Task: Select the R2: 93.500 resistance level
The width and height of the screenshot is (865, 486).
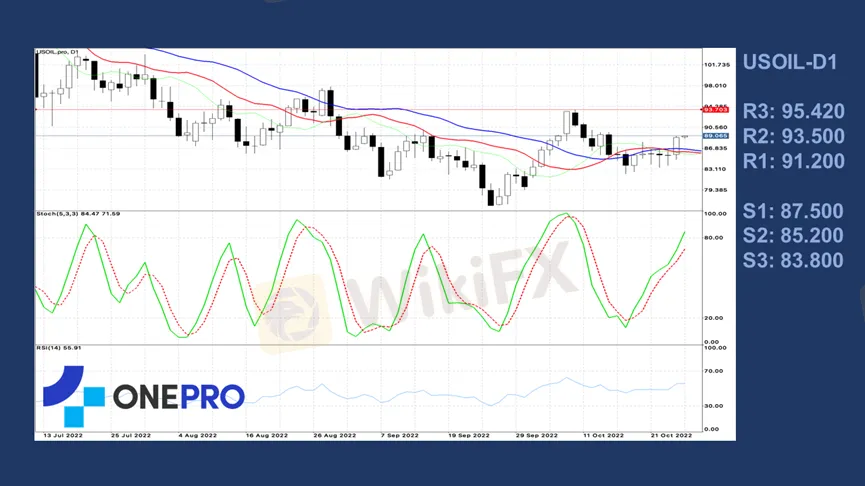Action: [x=793, y=136]
